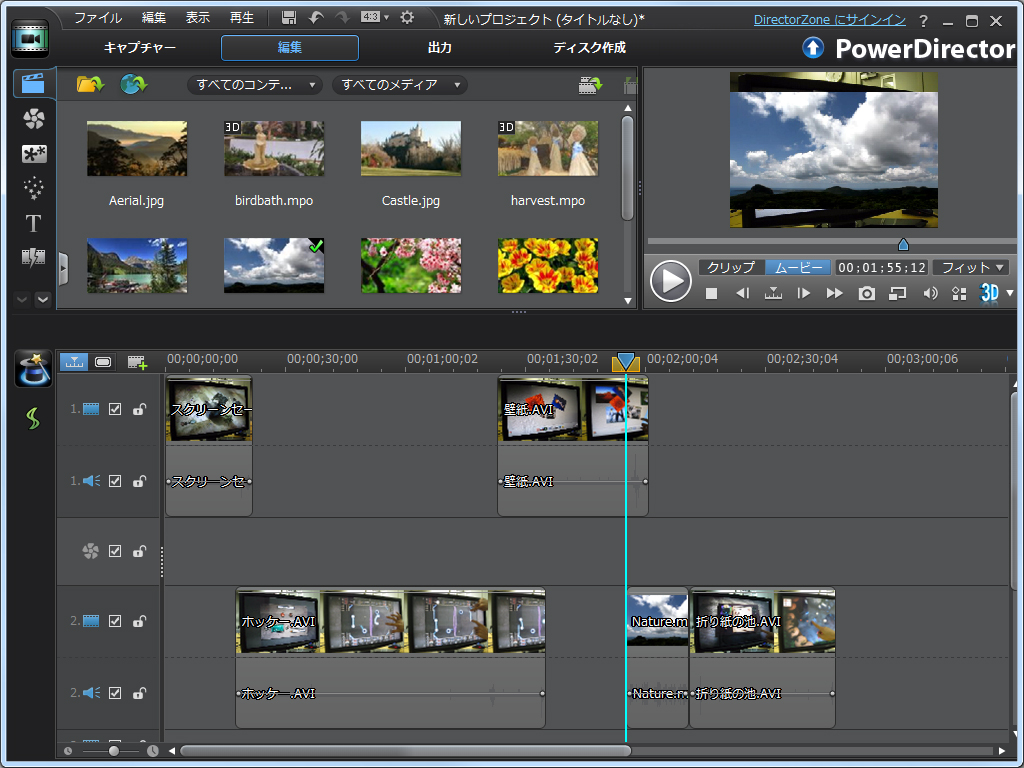Open the 表示 menu

(x=197, y=16)
